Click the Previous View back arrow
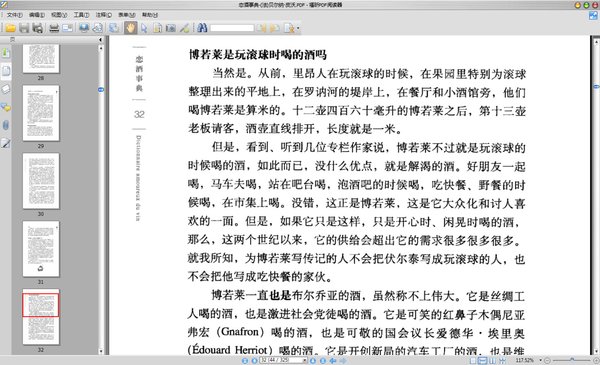 333,360
